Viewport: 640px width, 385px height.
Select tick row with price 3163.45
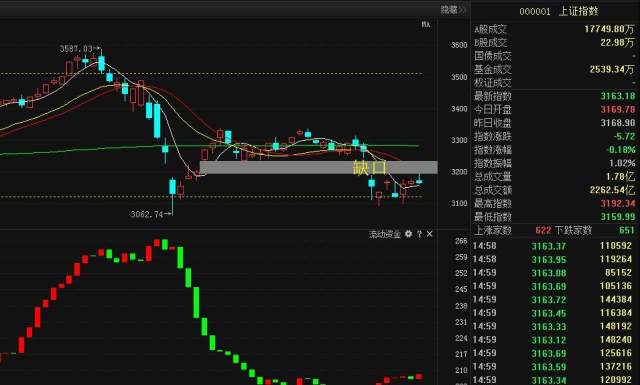pos(553,313)
